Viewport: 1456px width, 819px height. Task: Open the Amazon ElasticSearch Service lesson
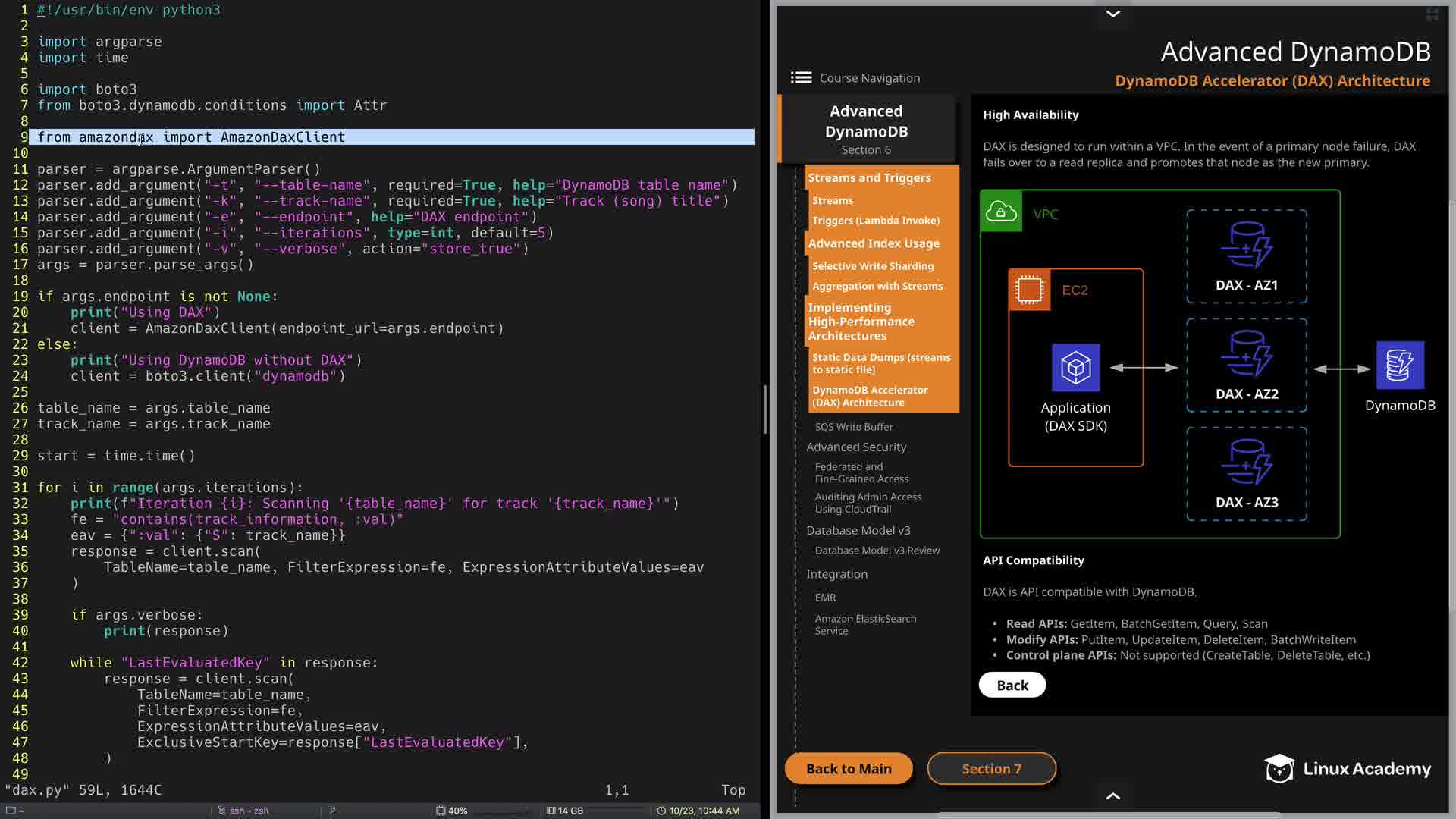(865, 625)
